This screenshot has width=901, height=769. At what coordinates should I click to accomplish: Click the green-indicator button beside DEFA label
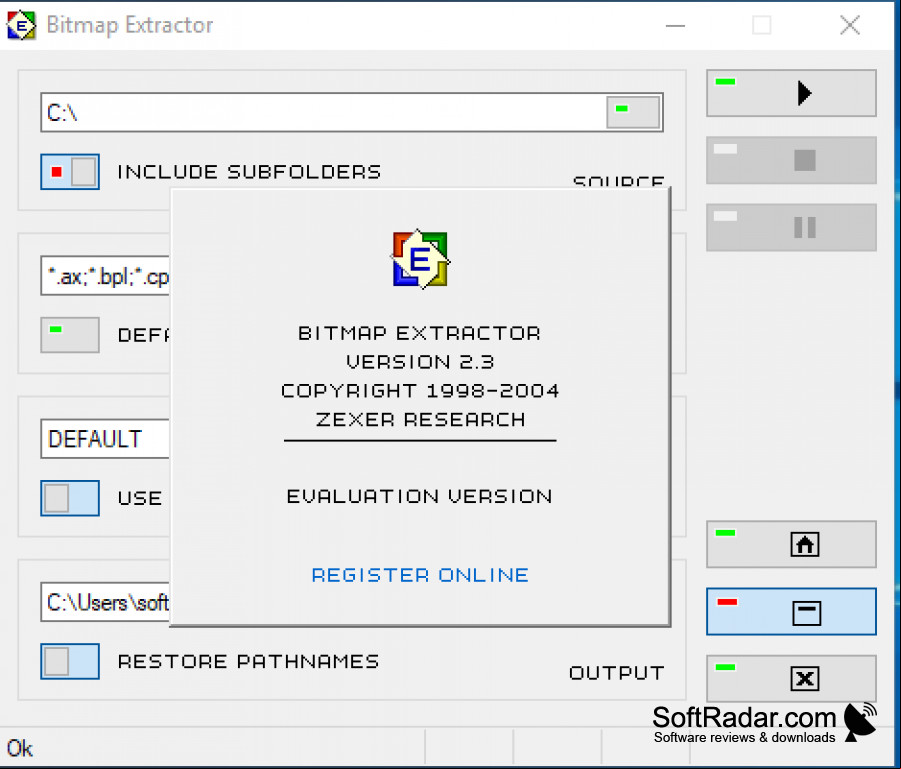click(x=70, y=335)
